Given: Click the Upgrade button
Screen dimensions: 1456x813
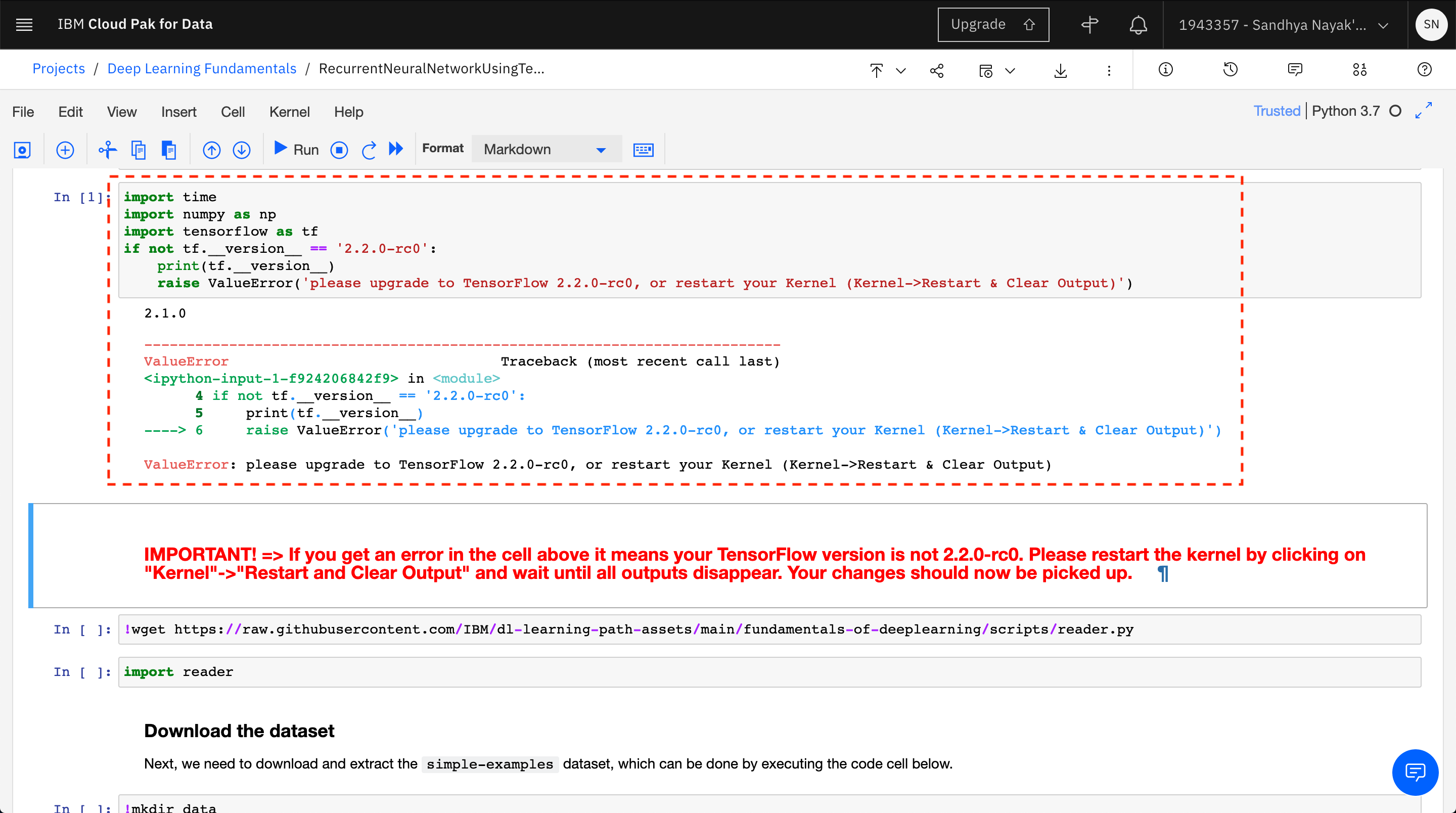Looking at the screenshot, I should [x=992, y=24].
